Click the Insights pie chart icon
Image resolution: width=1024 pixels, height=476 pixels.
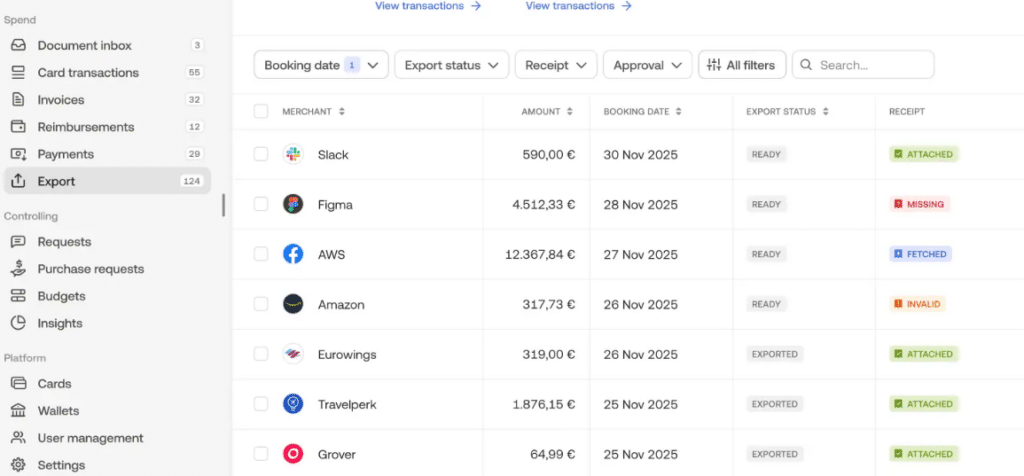(x=18, y=323)
